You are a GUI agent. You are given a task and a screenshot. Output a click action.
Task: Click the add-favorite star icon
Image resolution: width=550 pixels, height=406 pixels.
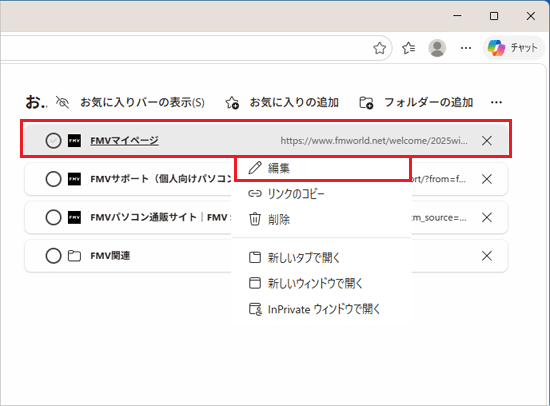point(232,102)
